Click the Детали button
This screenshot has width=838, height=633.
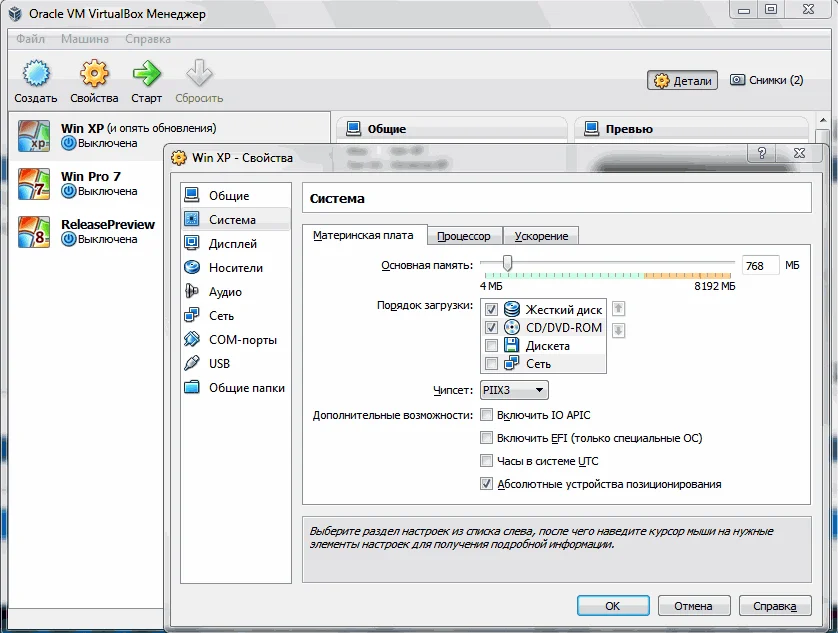pyautogui.click(x=682, y=81)
